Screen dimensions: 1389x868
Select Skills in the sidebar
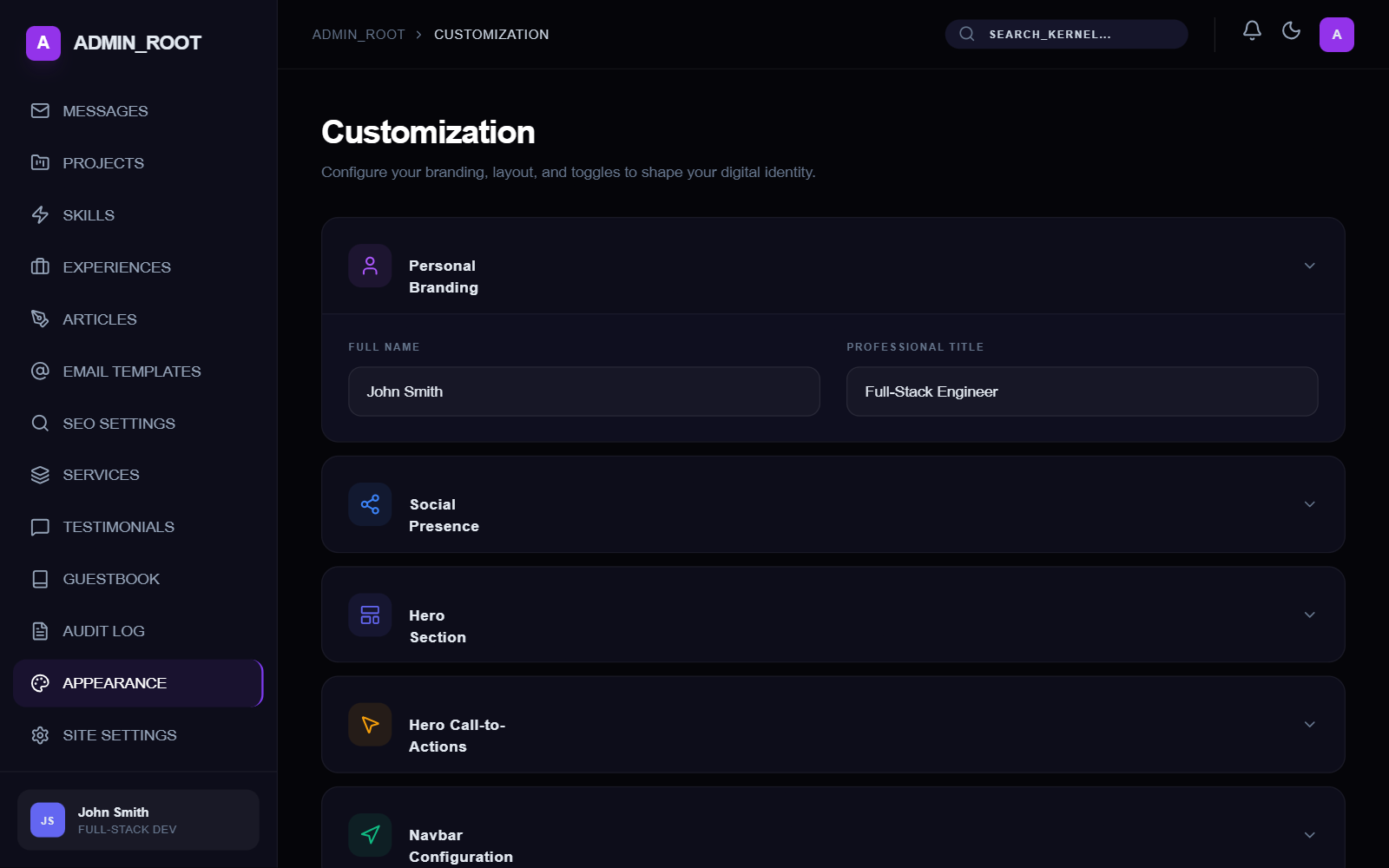[x=138, y=215]
